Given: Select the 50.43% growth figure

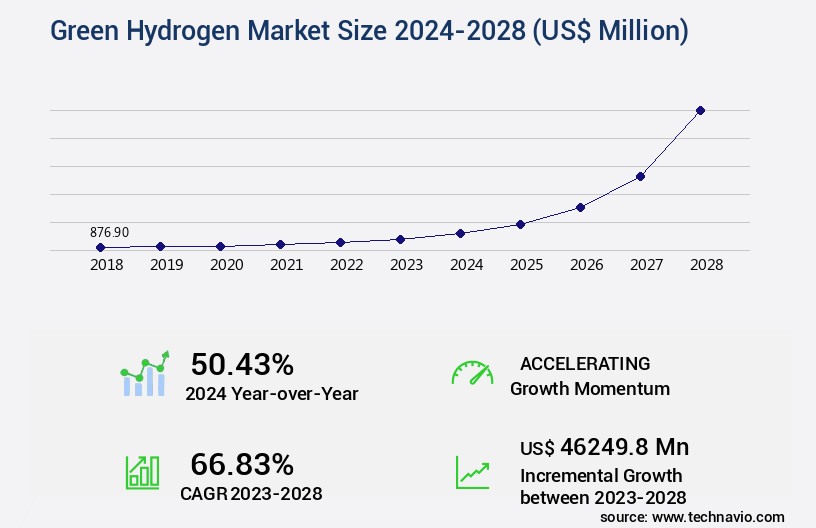Looking at the screenshot, I should 242,364.
